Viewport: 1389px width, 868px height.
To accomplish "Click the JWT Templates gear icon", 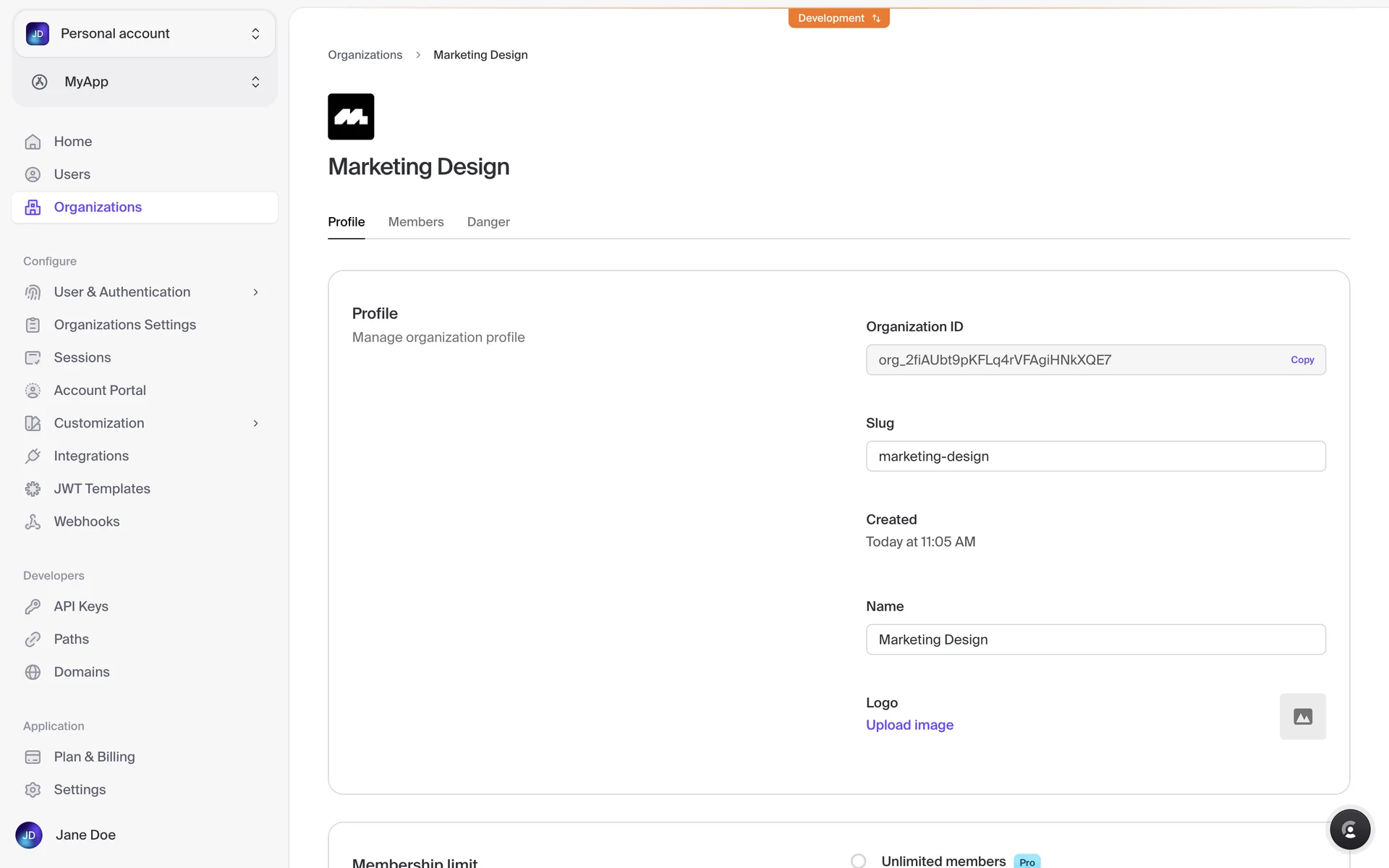I will tap(33, 489).
